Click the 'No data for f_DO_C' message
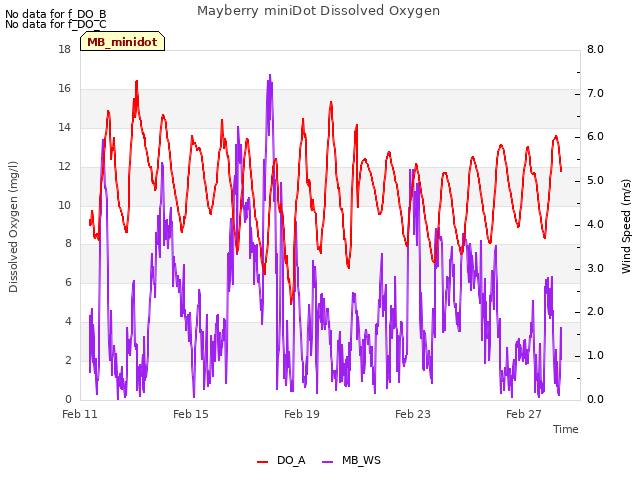Viewport: 640px width, 480px height. pyautogui.click(x=56, y=24)
